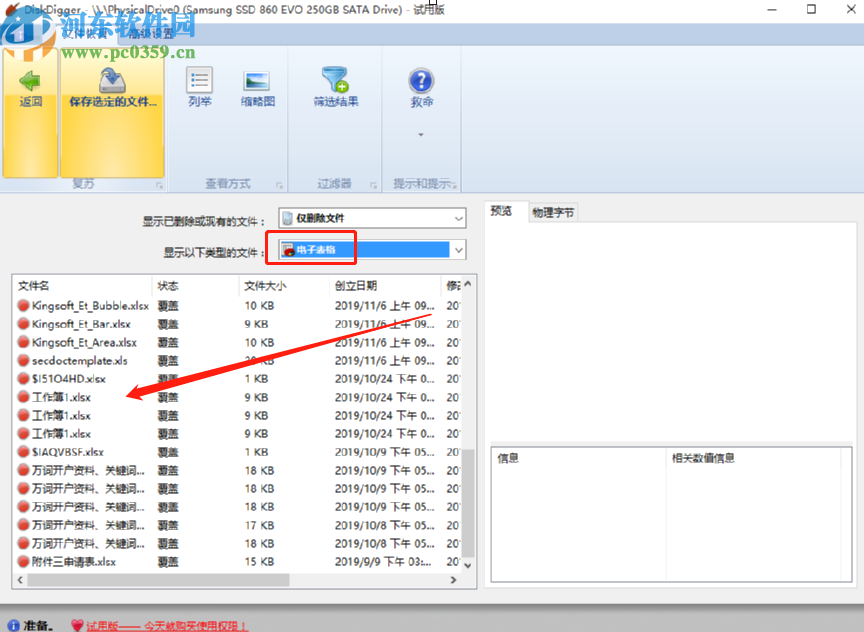The height and width of the screenshot is (632, 864).
Task: Click red status icon of $IAQVBSF.xlsx
Action: 23,452
